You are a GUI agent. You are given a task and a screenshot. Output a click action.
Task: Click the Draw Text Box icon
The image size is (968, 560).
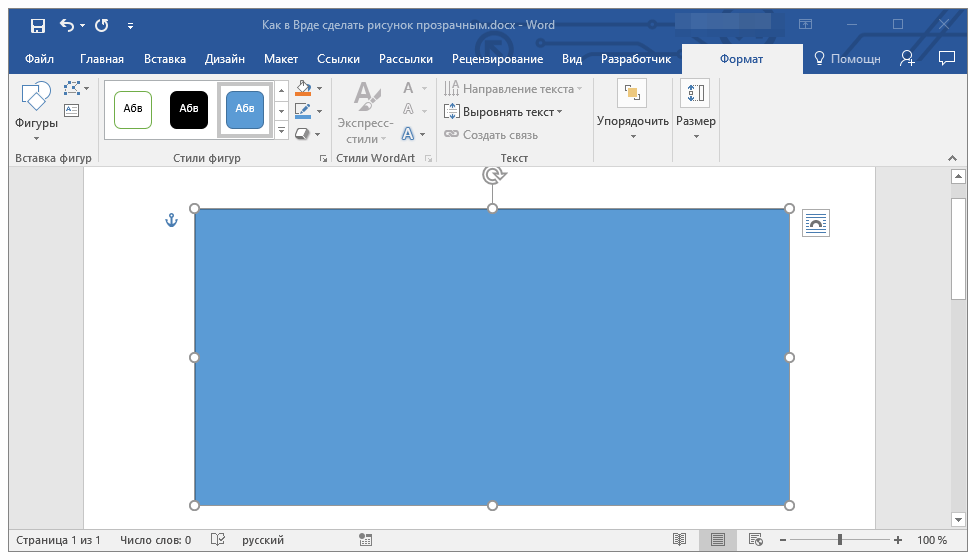click(72, 111)
